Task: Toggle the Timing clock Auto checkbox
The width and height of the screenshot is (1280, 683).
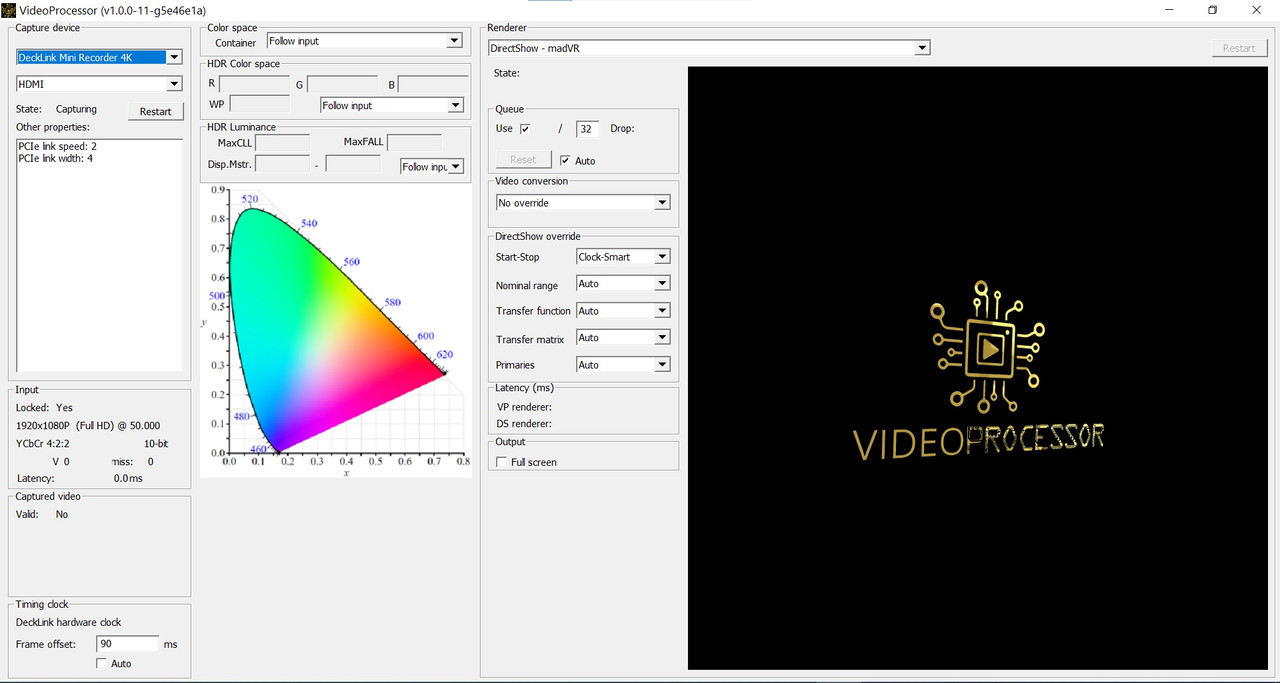Action: 102,664
